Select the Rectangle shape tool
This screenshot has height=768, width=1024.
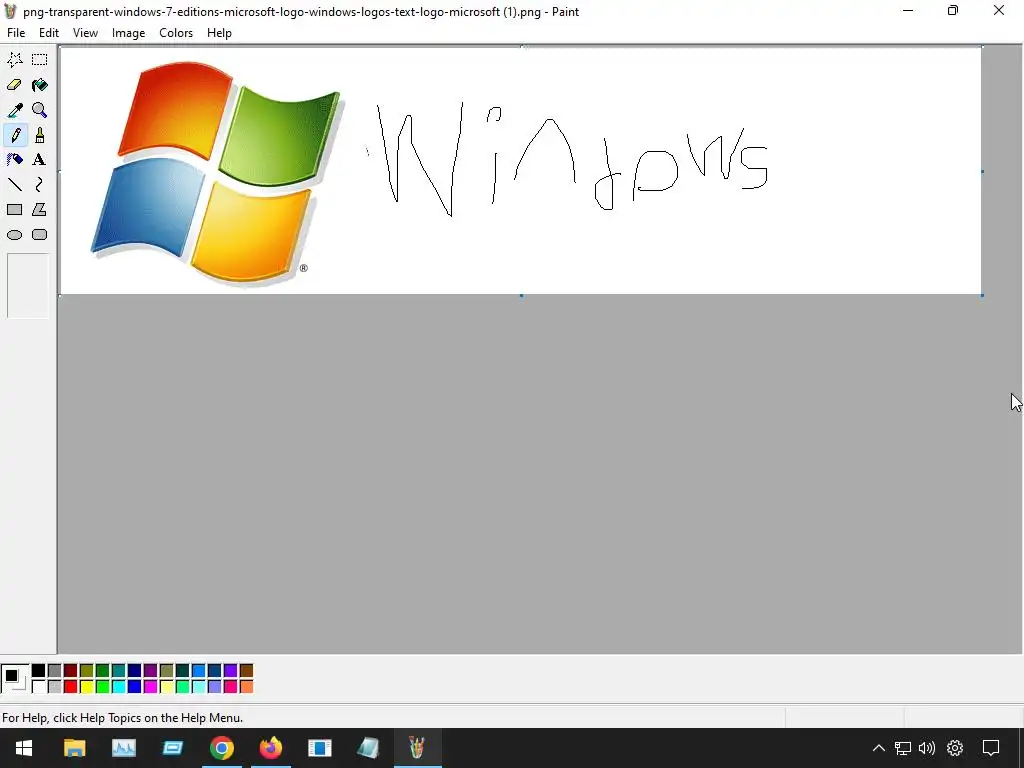(x=14, y=210)
